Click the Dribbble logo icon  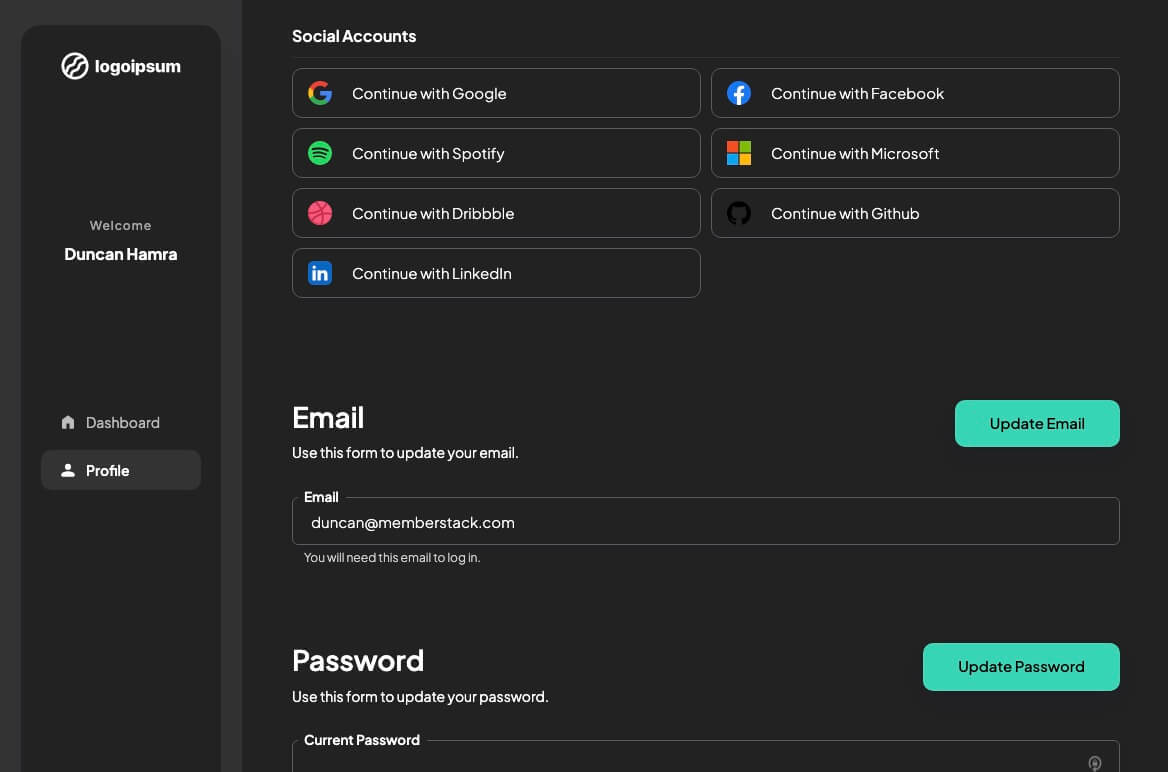click(x=320, y=214)
